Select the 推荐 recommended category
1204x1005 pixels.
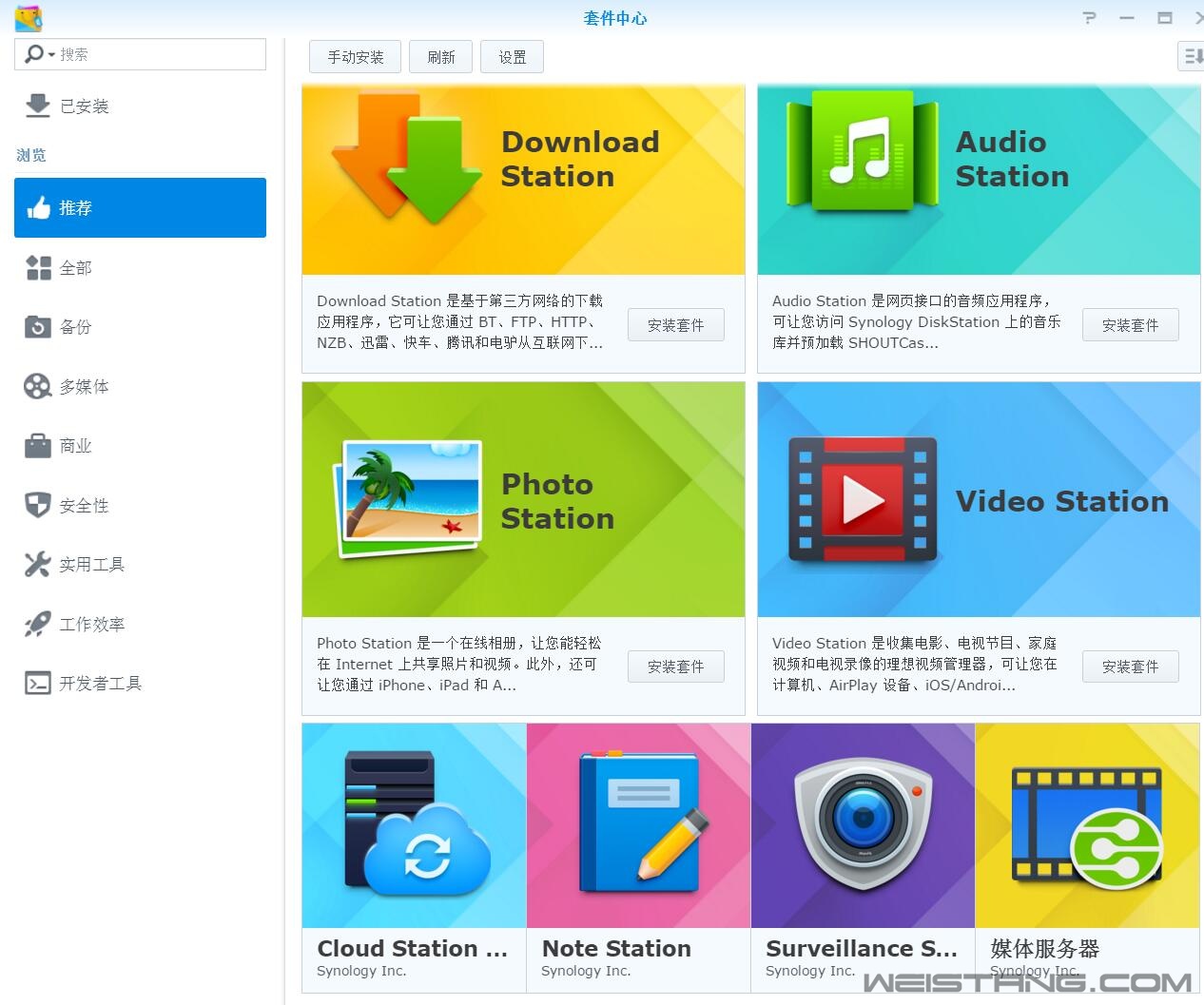coord(140,207)
